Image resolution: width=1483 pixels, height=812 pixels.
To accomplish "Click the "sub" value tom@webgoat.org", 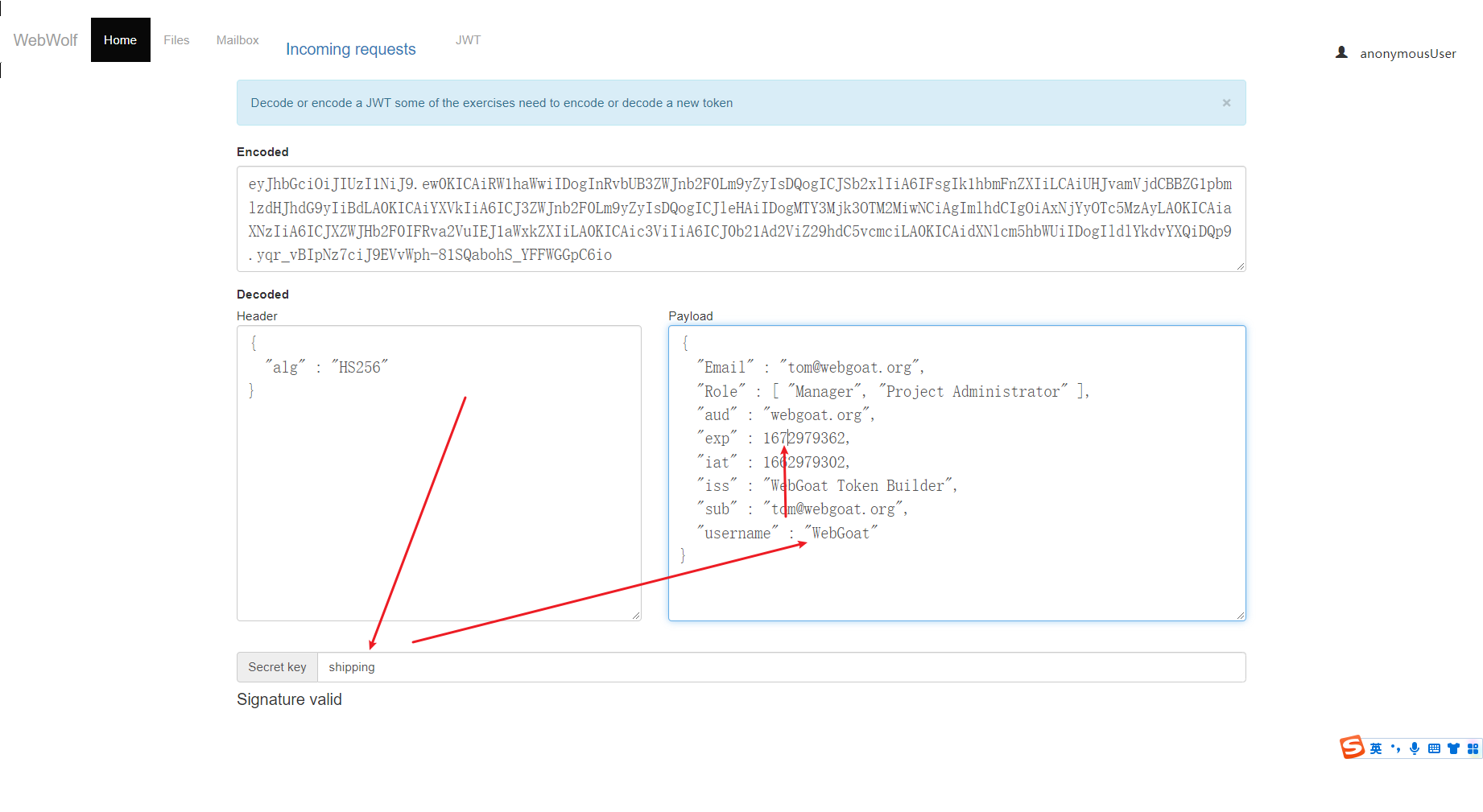I will [x=832, y=509].
